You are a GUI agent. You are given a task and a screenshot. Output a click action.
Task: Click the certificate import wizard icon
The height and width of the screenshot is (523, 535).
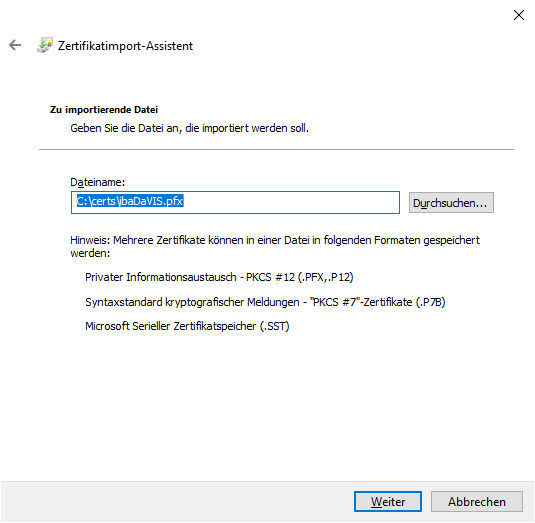[45, 45]
